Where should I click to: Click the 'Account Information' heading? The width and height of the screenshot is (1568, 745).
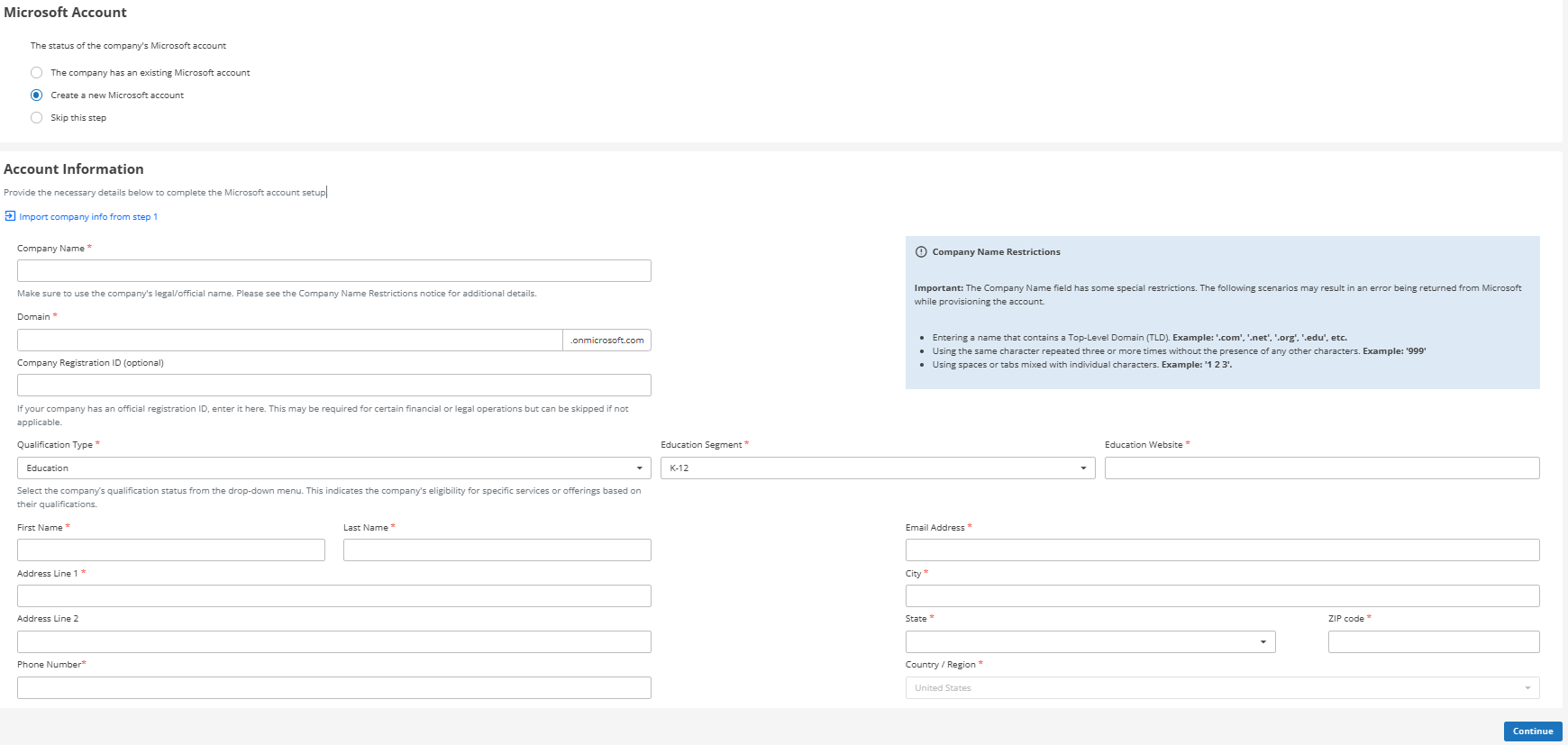pos(74,169)
